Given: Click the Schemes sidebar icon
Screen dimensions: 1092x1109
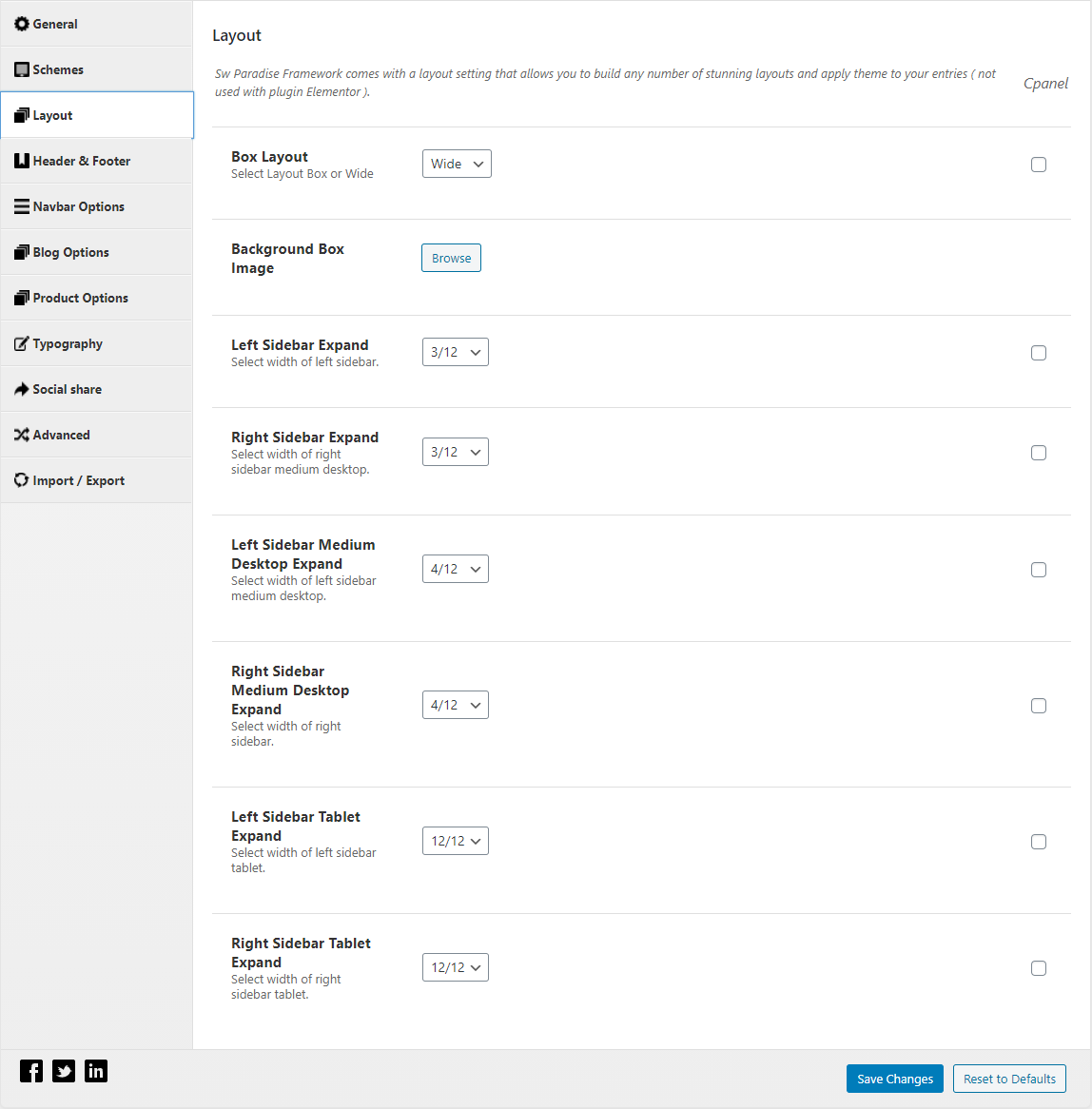Looking at the screenshot, I should coord(22,69).
